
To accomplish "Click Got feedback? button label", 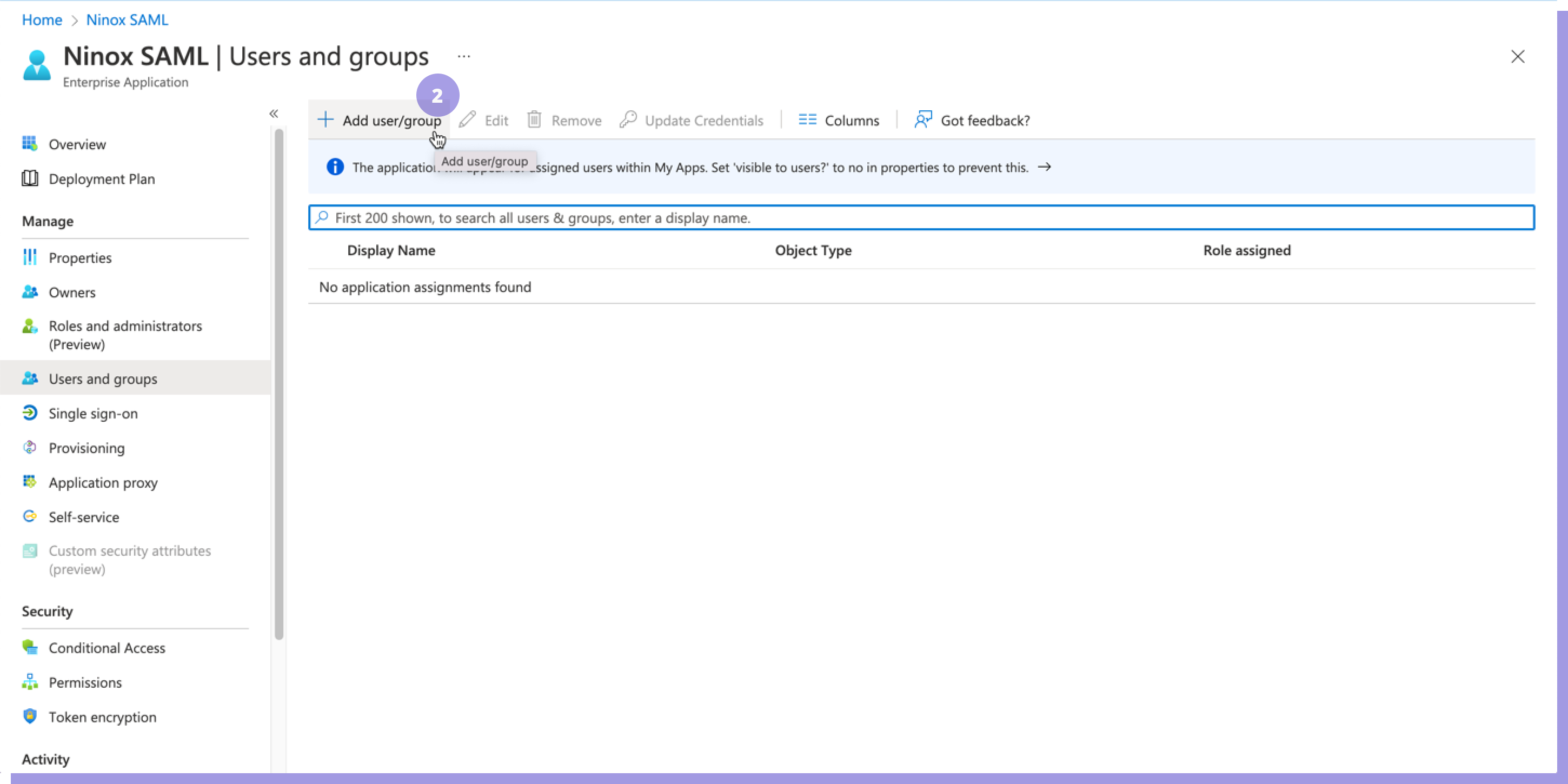I will (986, 121).
